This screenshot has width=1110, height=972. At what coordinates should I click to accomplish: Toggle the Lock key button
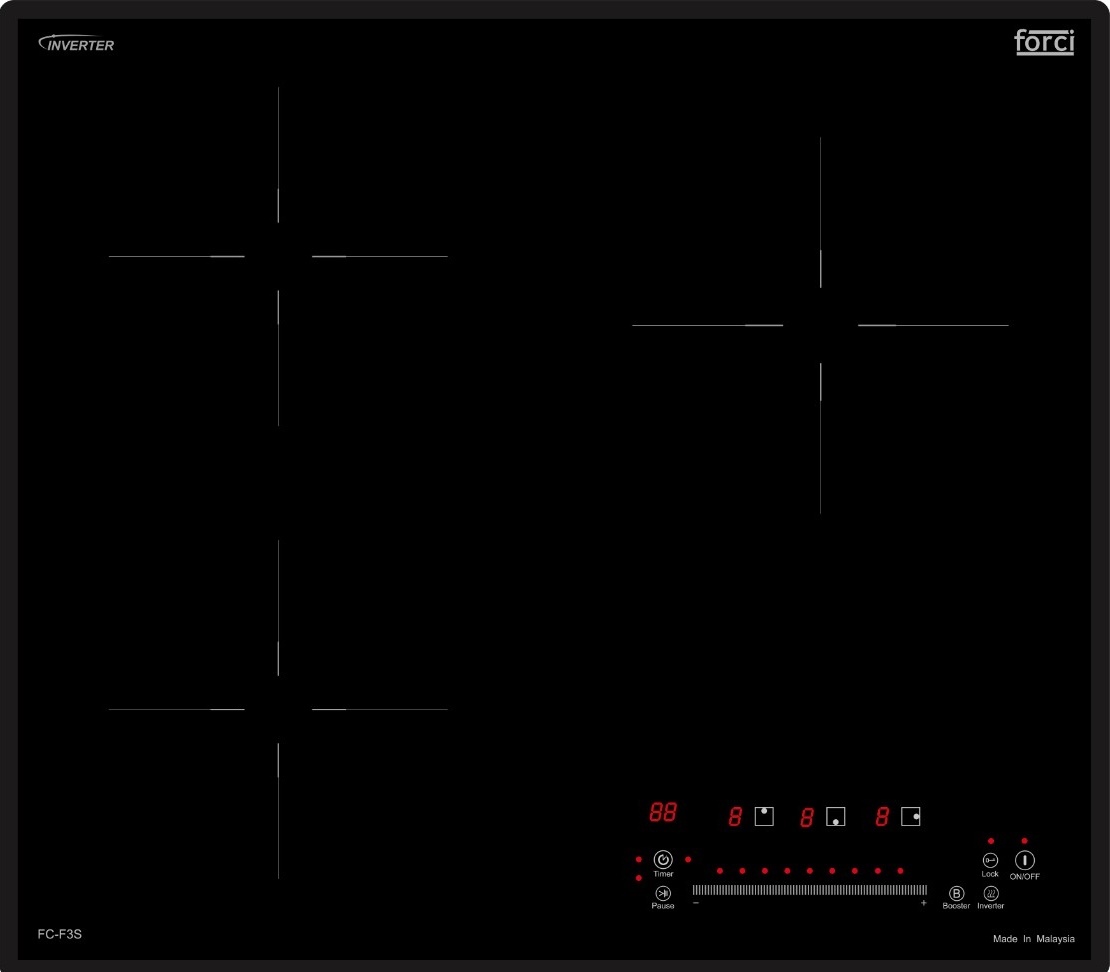click(x=990, y=860)
